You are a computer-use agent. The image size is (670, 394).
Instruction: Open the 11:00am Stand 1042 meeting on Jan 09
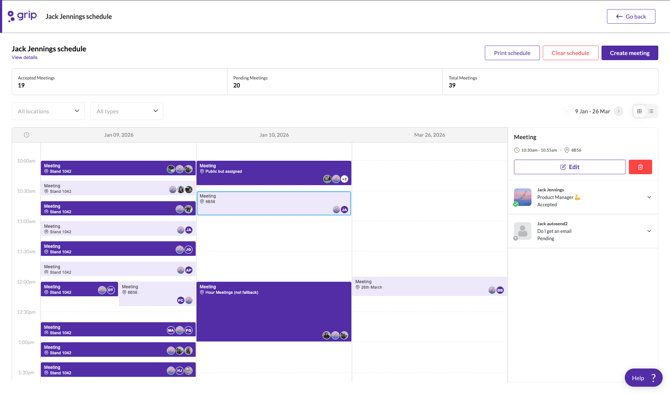118,229
